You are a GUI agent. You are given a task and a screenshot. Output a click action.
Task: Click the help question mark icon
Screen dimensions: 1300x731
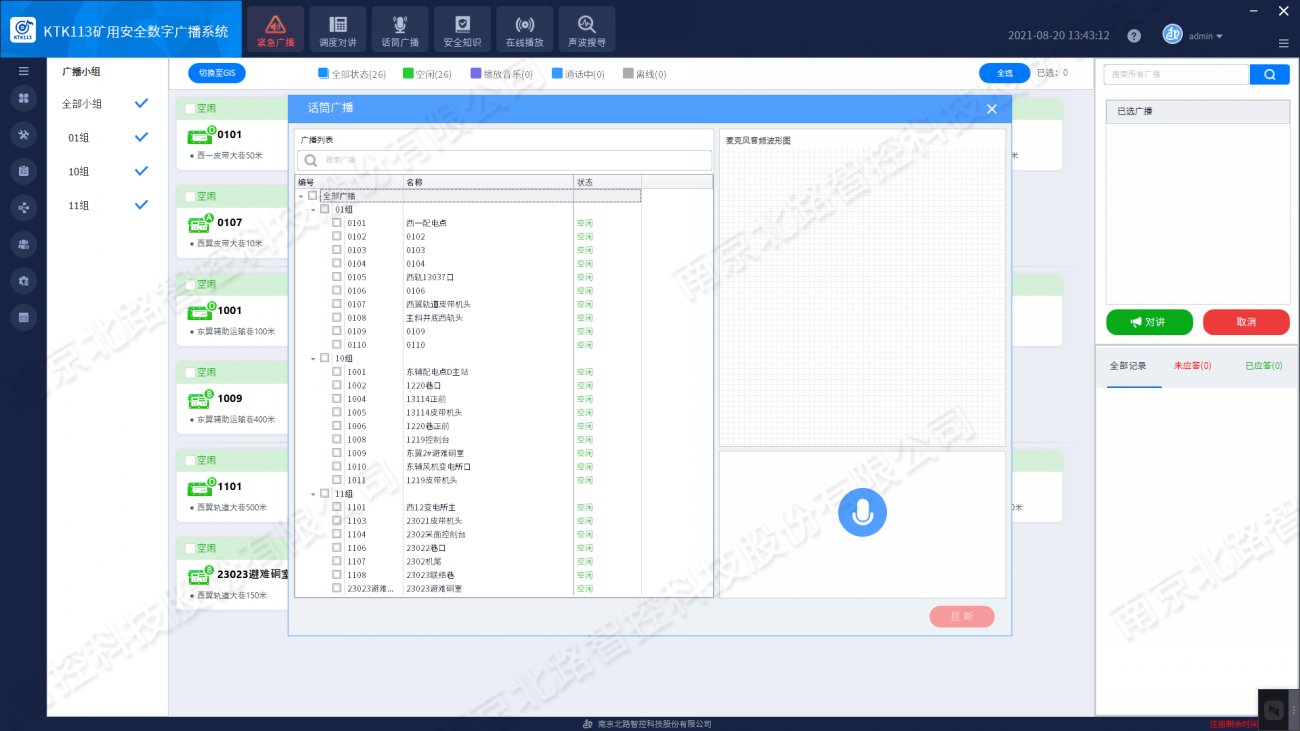point(1133,36)
